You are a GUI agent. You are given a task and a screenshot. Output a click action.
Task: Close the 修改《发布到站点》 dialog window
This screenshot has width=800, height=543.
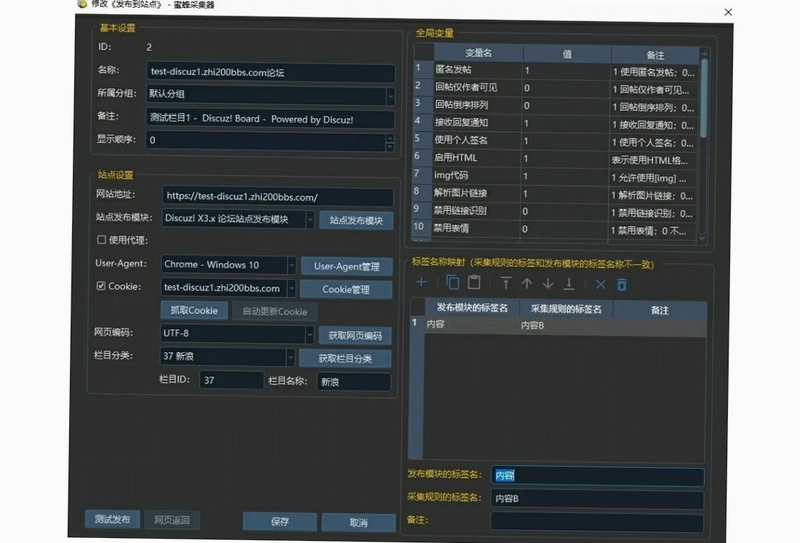point(728,12)
